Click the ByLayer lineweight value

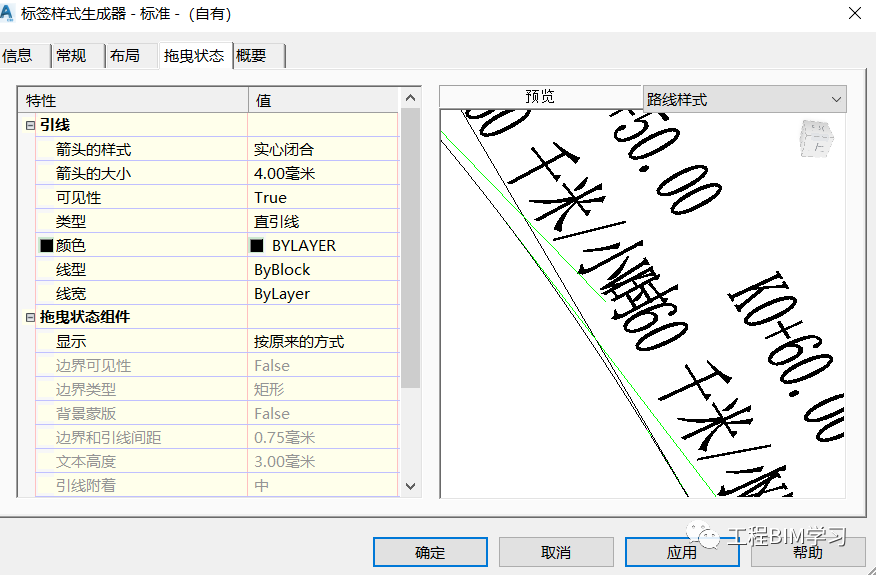(x=282, y=293)
